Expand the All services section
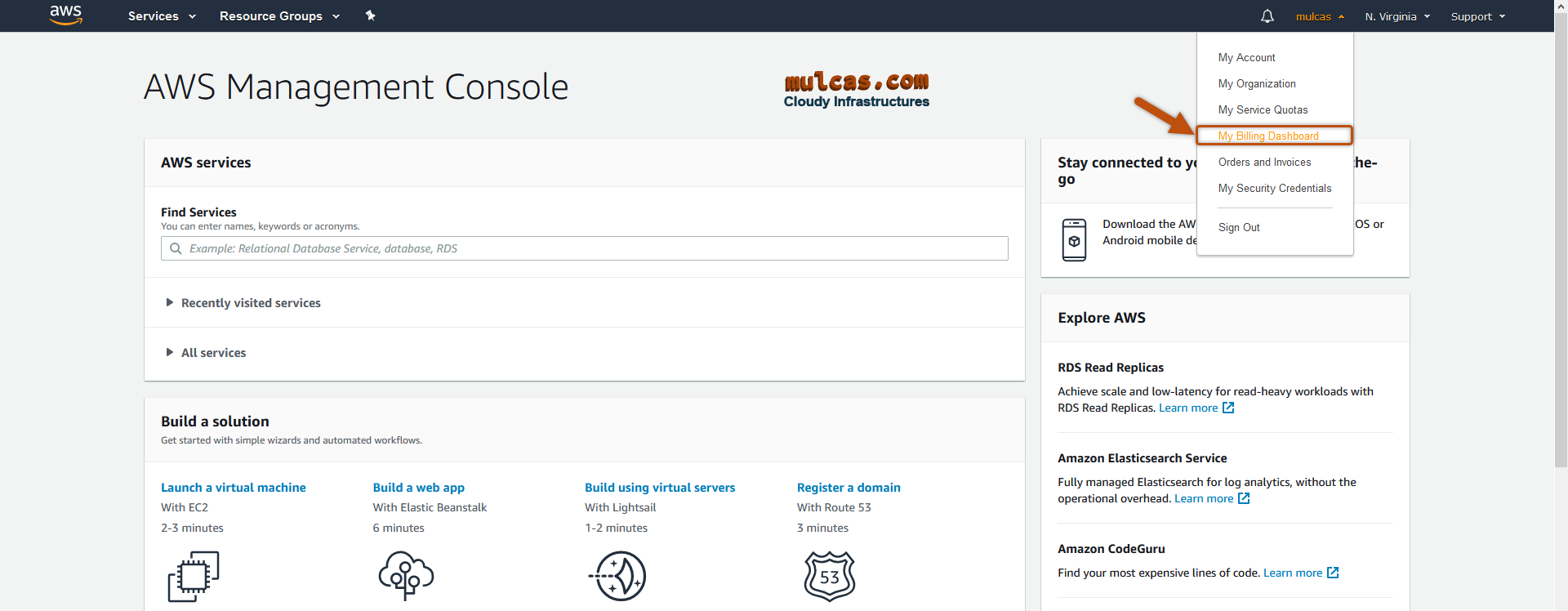 coord(212,353)
